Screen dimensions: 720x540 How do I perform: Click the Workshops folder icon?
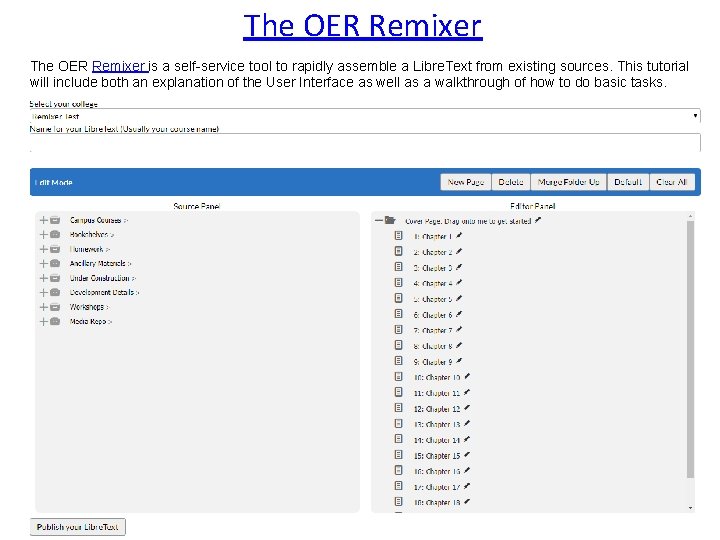[55, 307]
